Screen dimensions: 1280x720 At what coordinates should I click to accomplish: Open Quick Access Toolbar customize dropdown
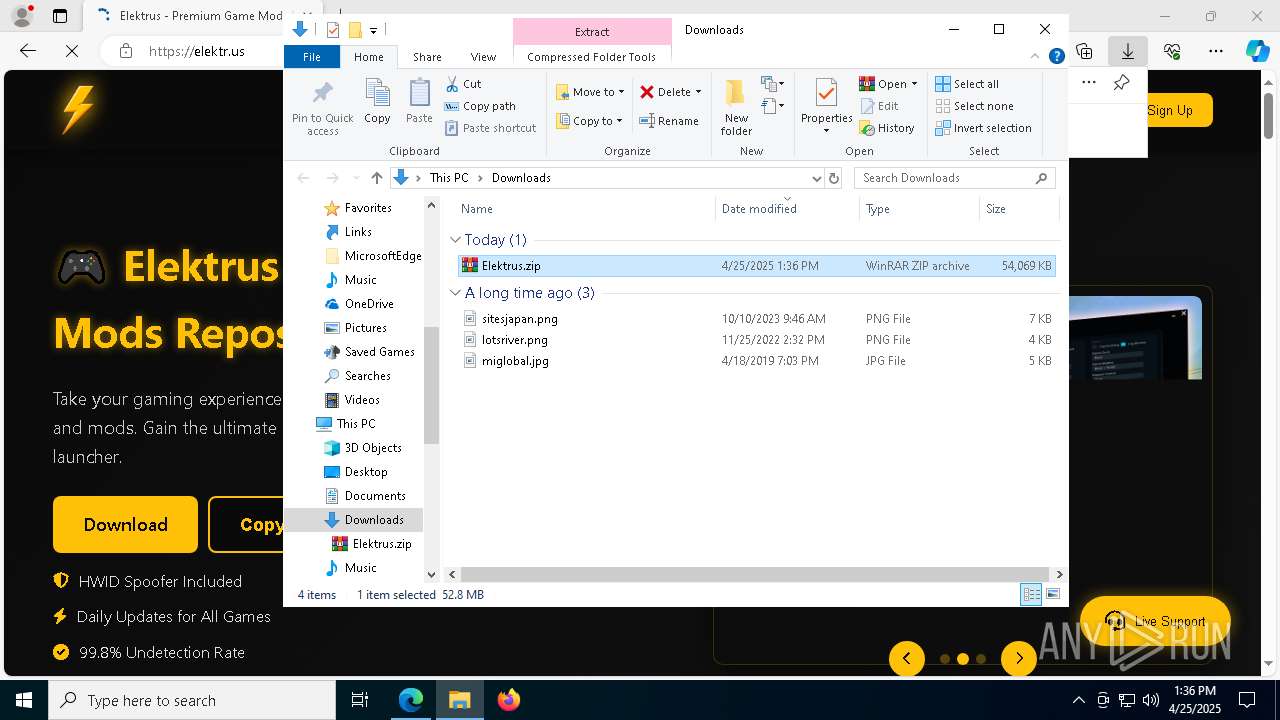pos(373,30)
